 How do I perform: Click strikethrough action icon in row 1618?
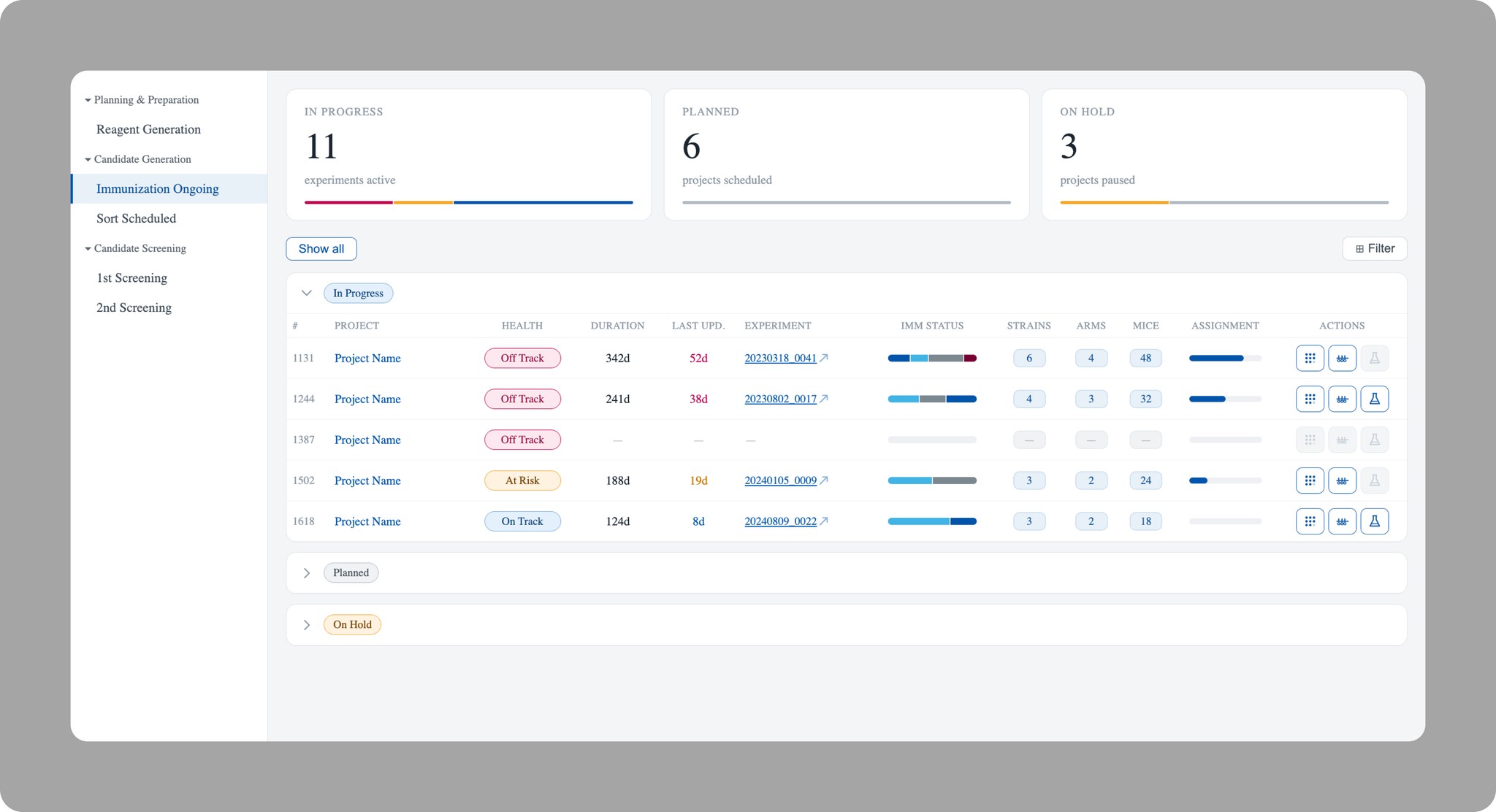pos(1342,521)
